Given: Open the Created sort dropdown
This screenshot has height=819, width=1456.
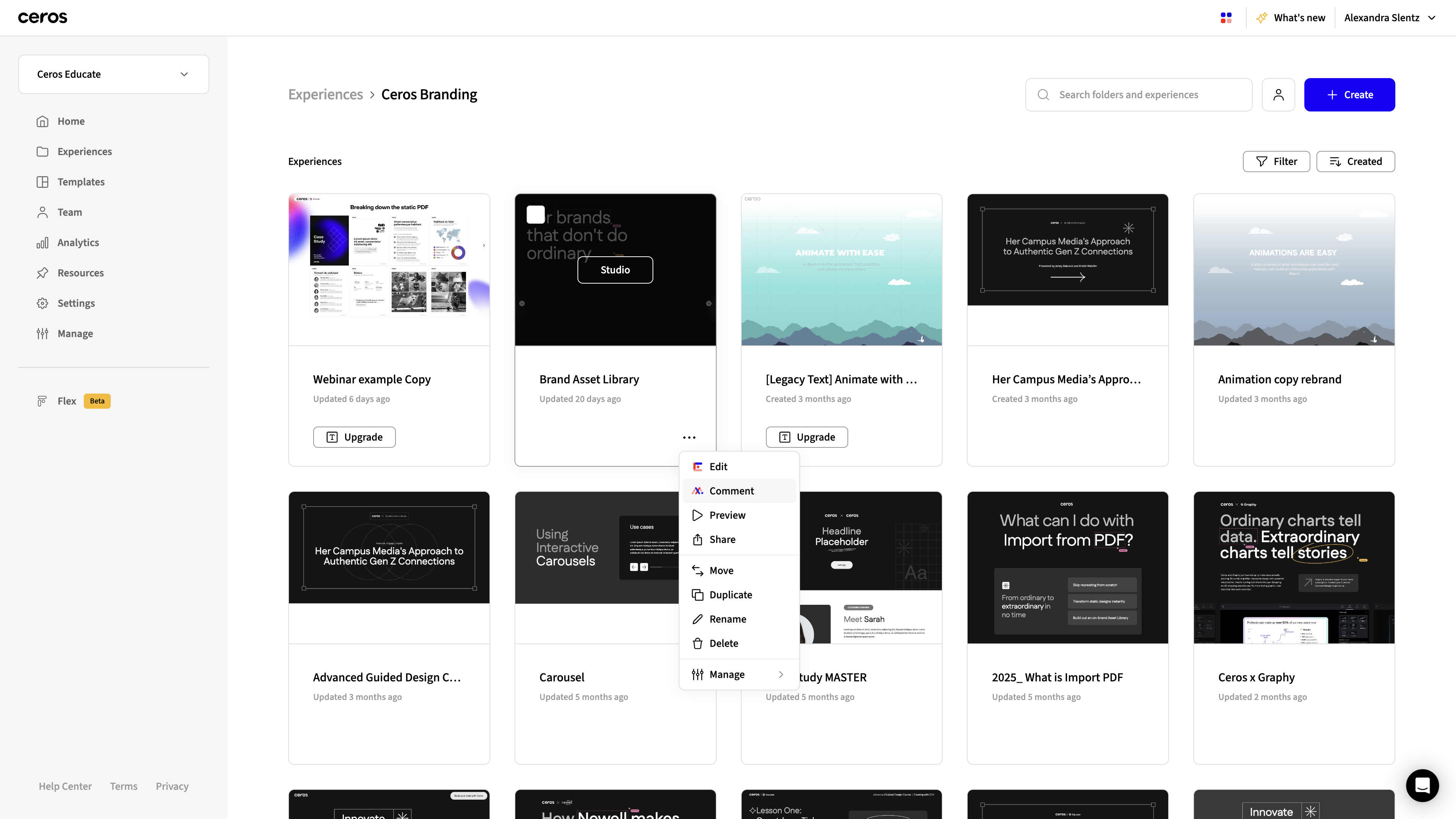Looking at the screenshot, I should click(1356, 162).
